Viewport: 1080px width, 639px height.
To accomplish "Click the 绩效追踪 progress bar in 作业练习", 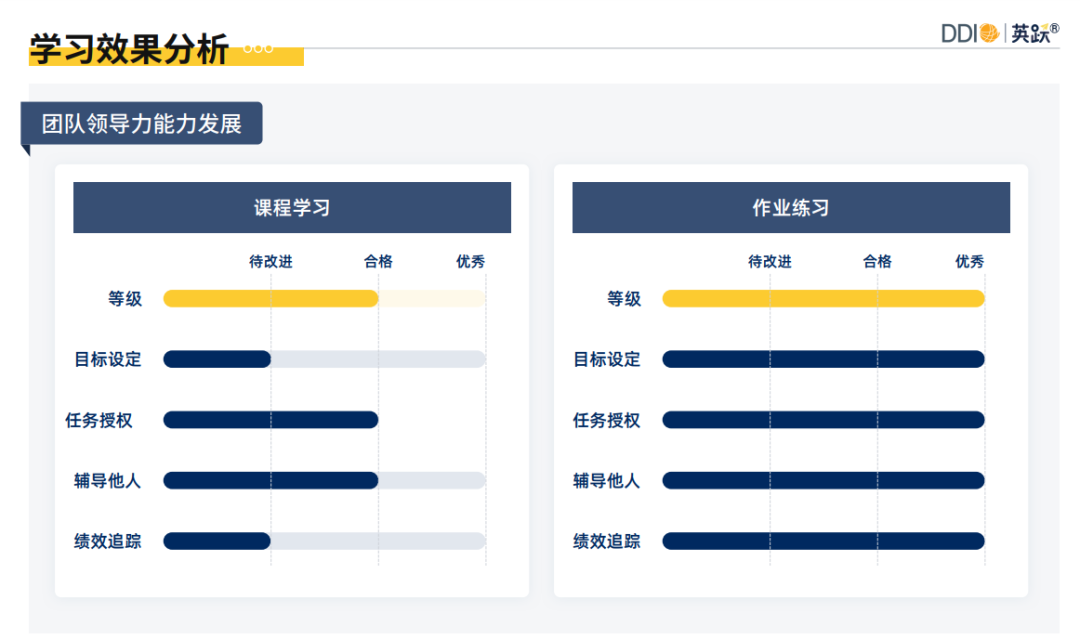I will pyautogui.click(x=823, y=541).
